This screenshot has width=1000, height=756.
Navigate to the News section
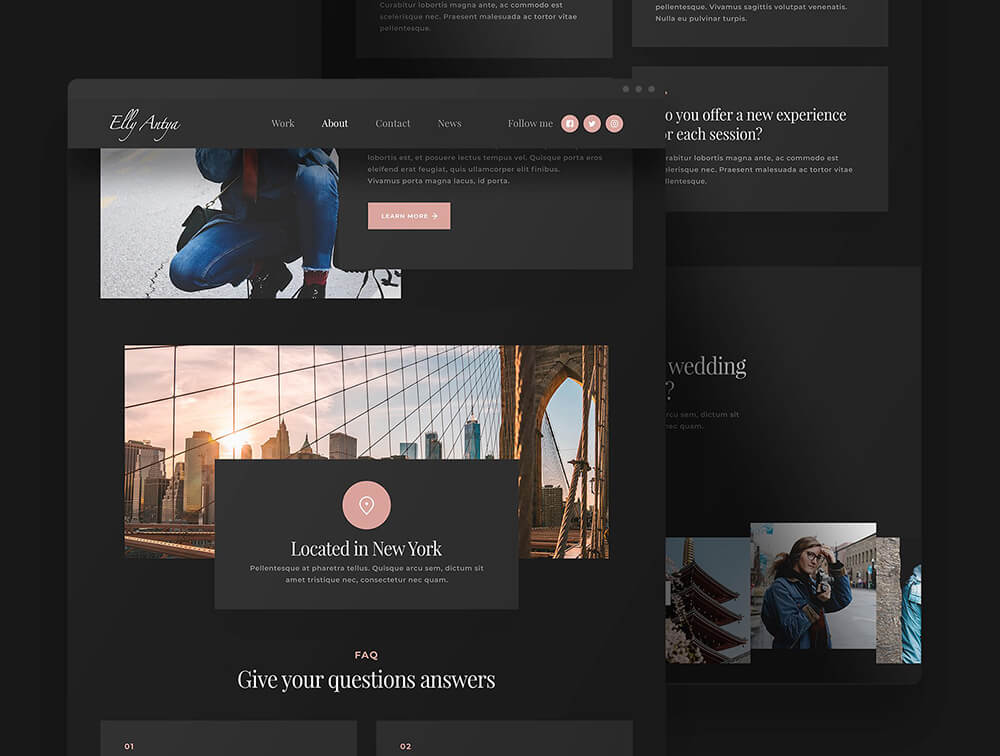click(x=449, y=124)
